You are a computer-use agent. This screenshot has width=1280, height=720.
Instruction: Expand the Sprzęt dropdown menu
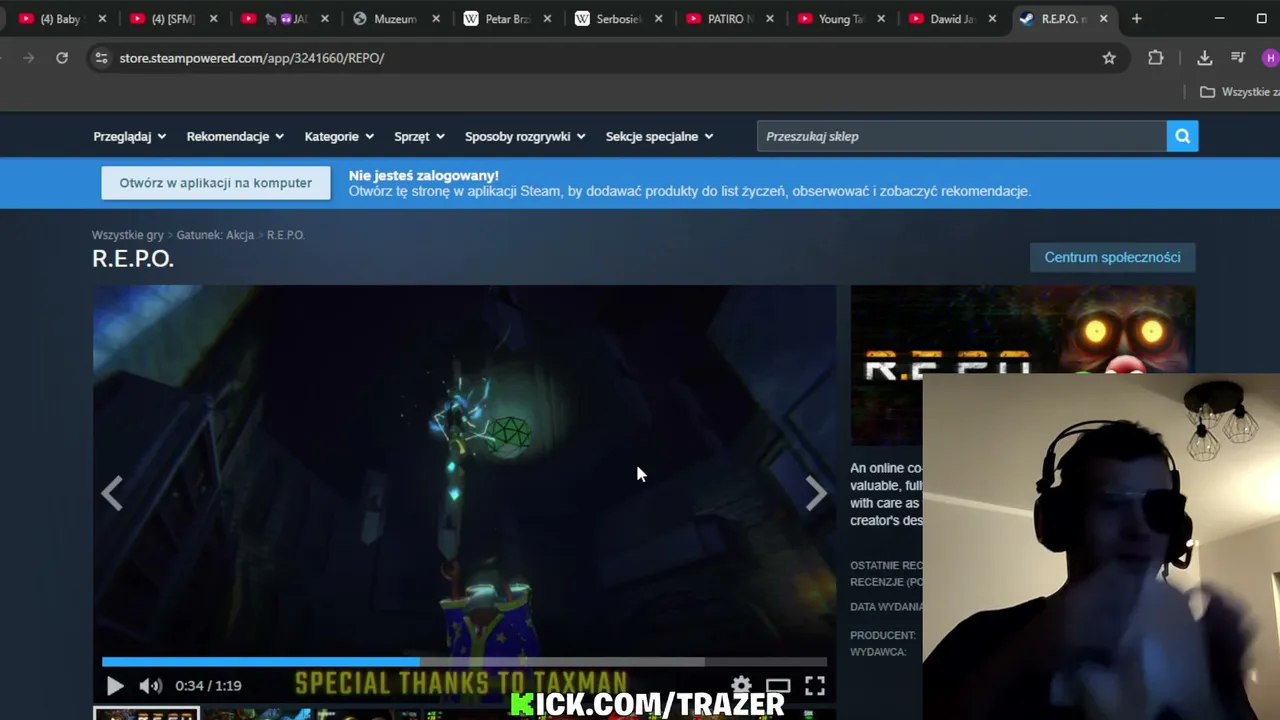[419, 136]
